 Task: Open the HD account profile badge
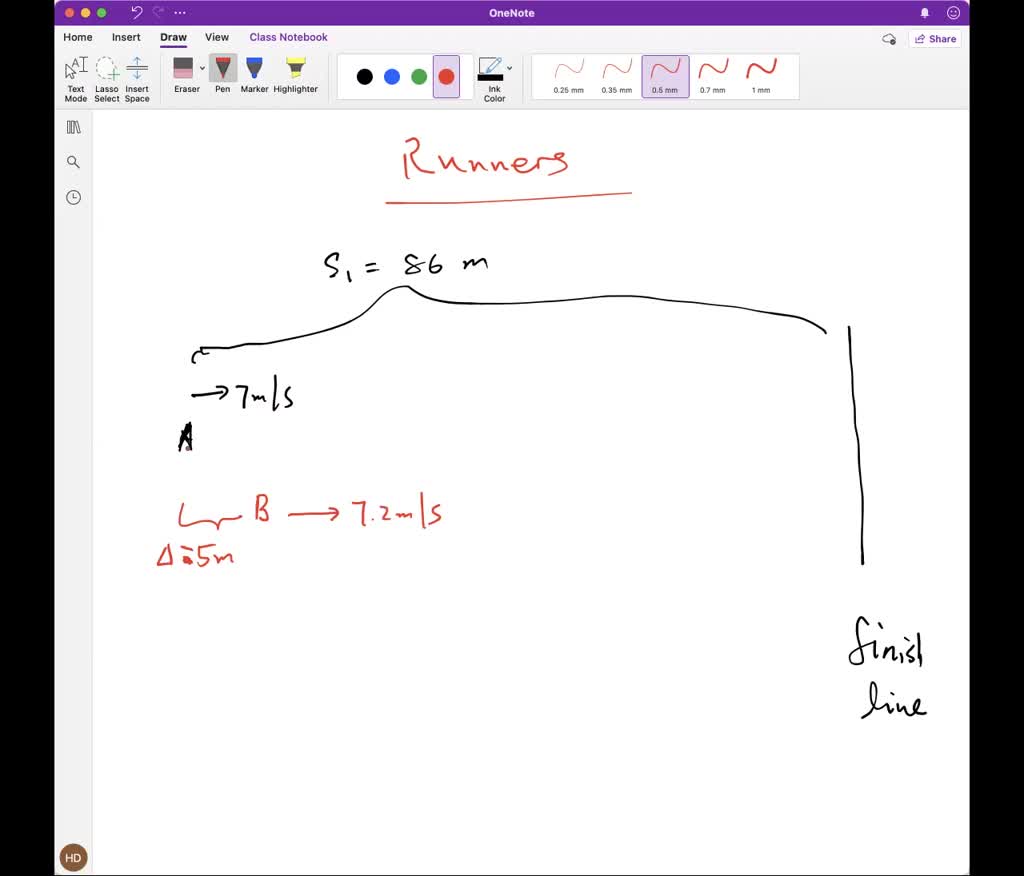click(x=73, y=858)
